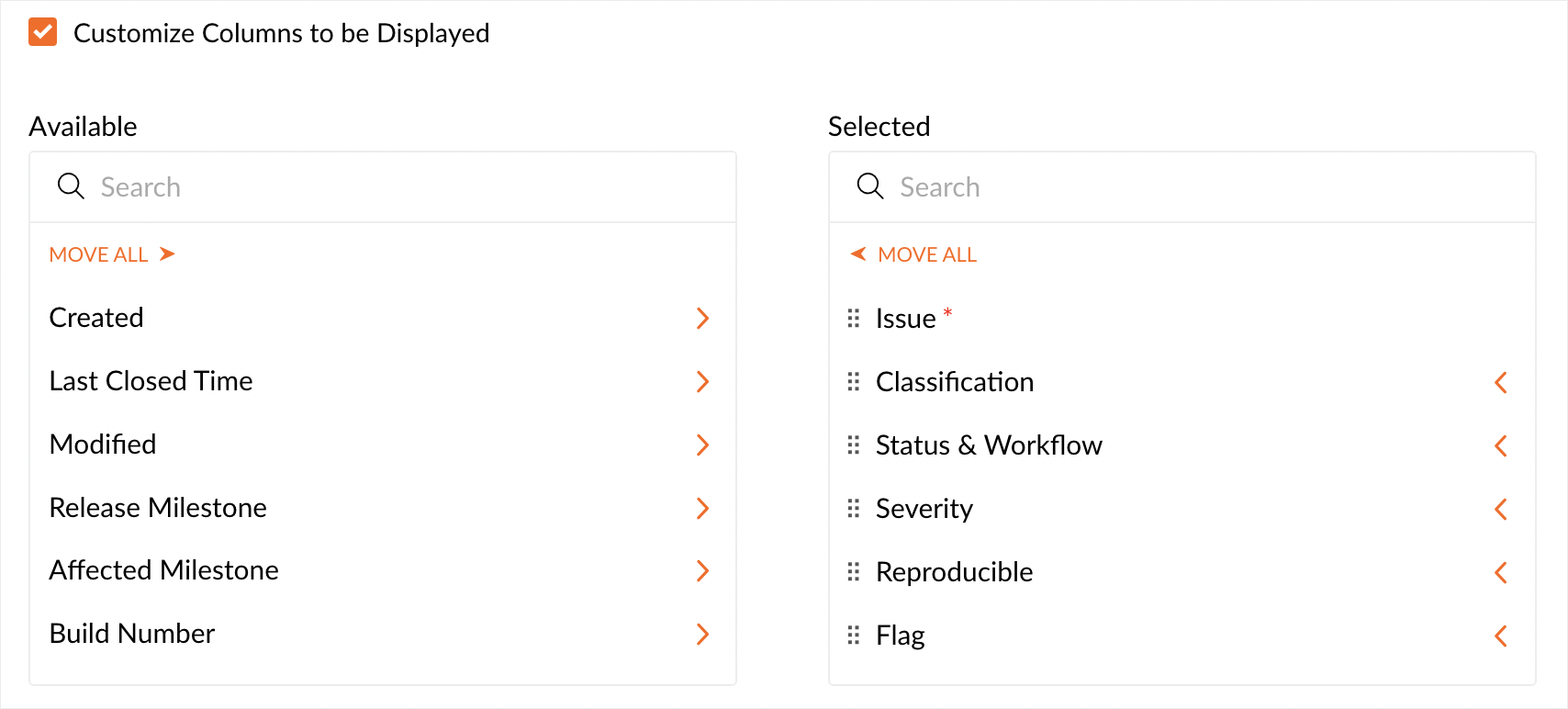Remove Status & Workflow column with arrow

point(1501,446)
